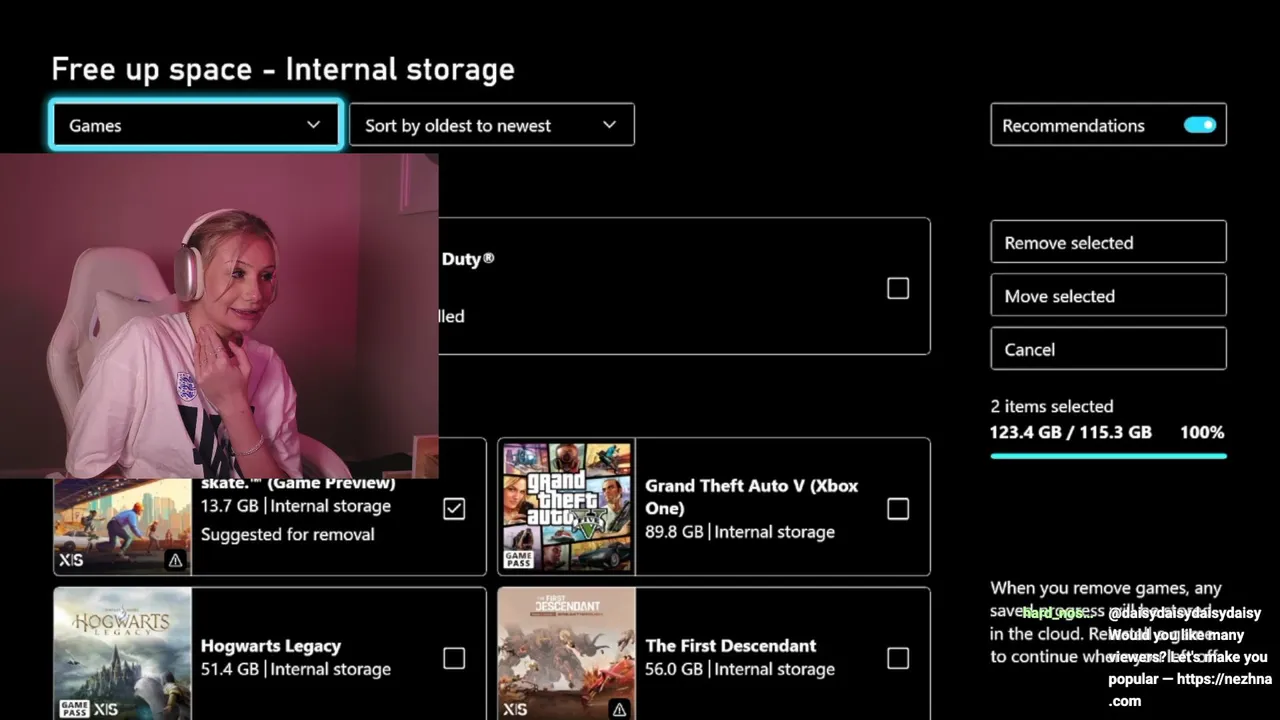Click The First Descendant title text
This screenshot has height=720, width=1280.
point(730,645)
